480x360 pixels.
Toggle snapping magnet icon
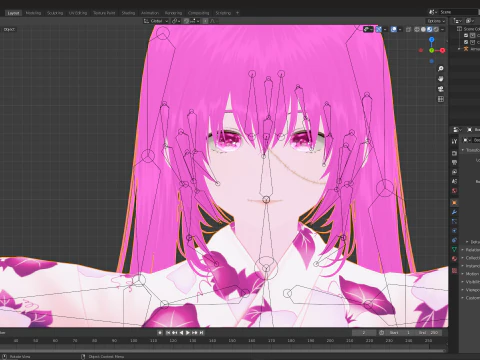[186, 21]
